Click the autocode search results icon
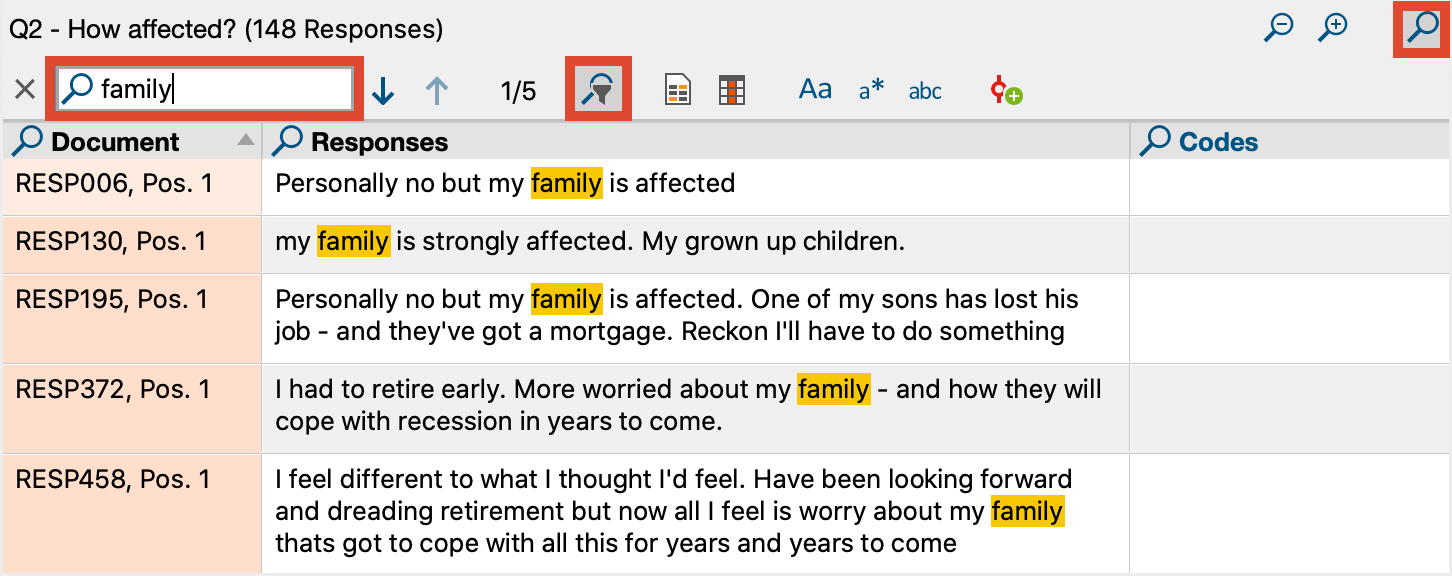Screen dimensions: 1452x576 (x=1005, y=91)
